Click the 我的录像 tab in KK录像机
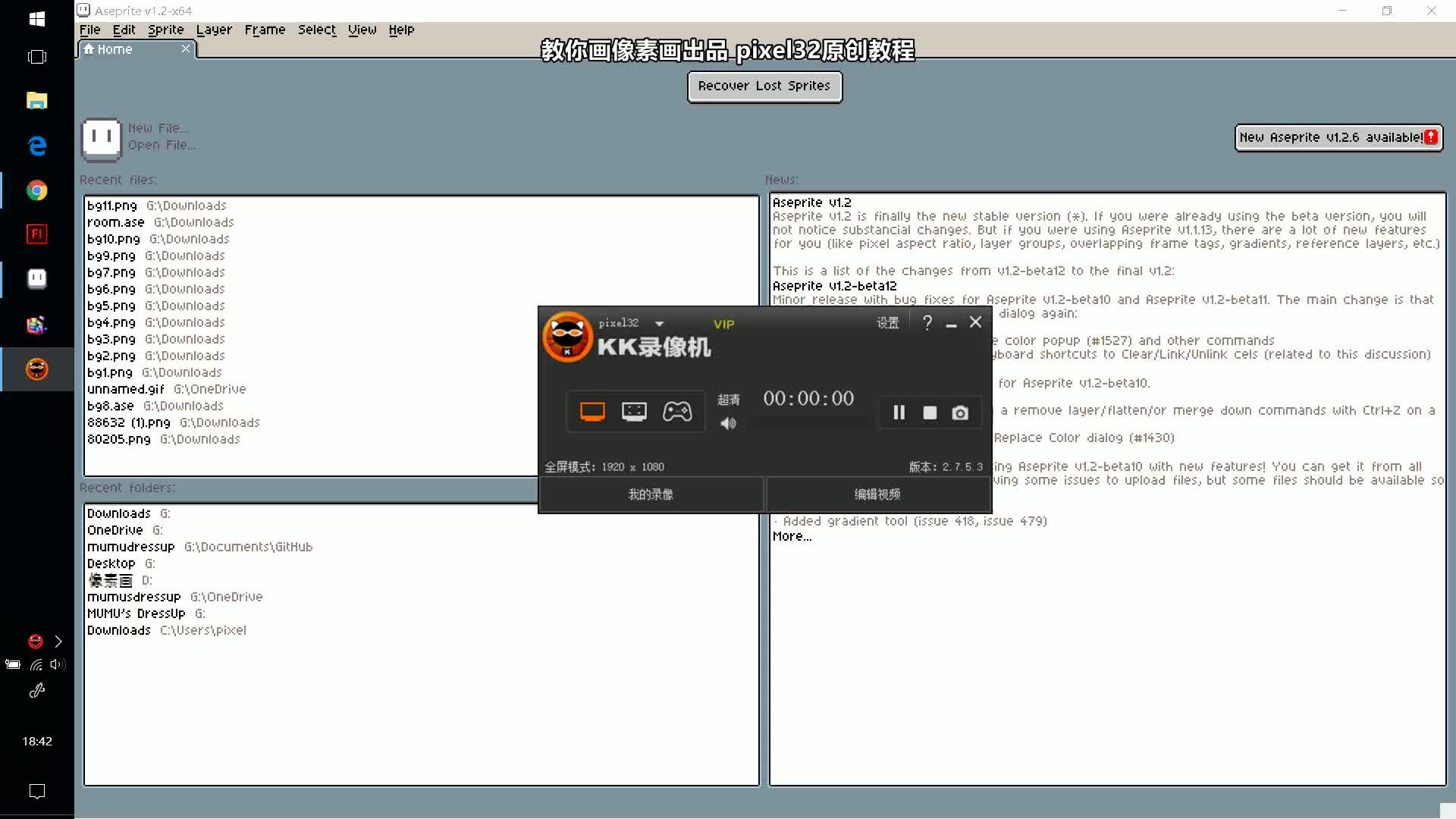 coord(650,494)
